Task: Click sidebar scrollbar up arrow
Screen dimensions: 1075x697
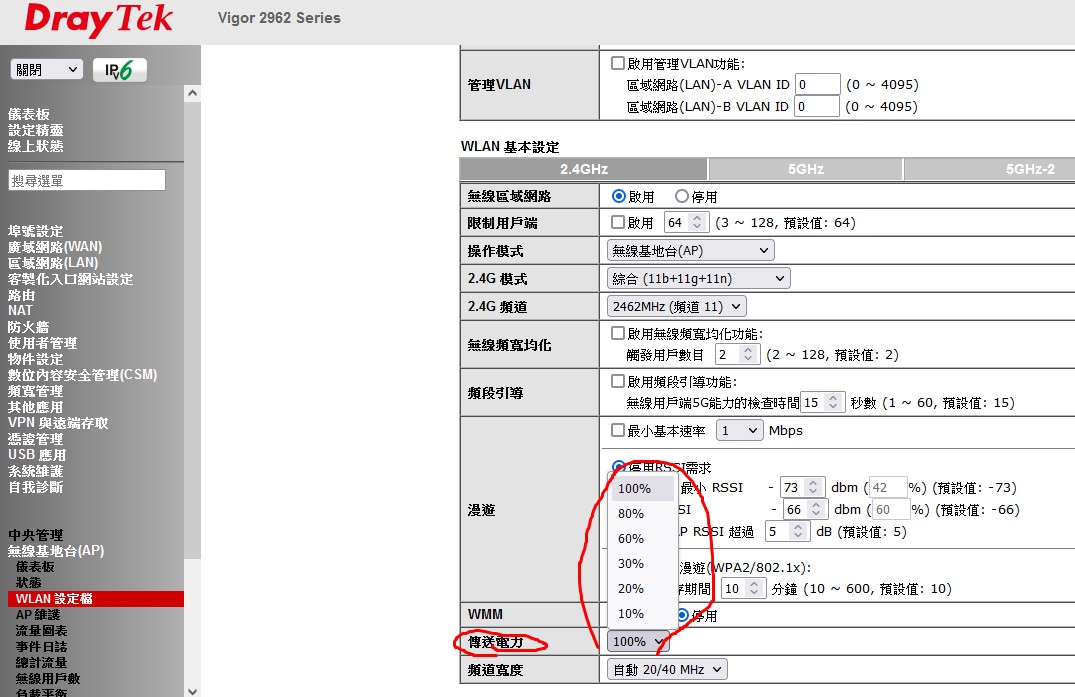Action: (x=192, y=94)
